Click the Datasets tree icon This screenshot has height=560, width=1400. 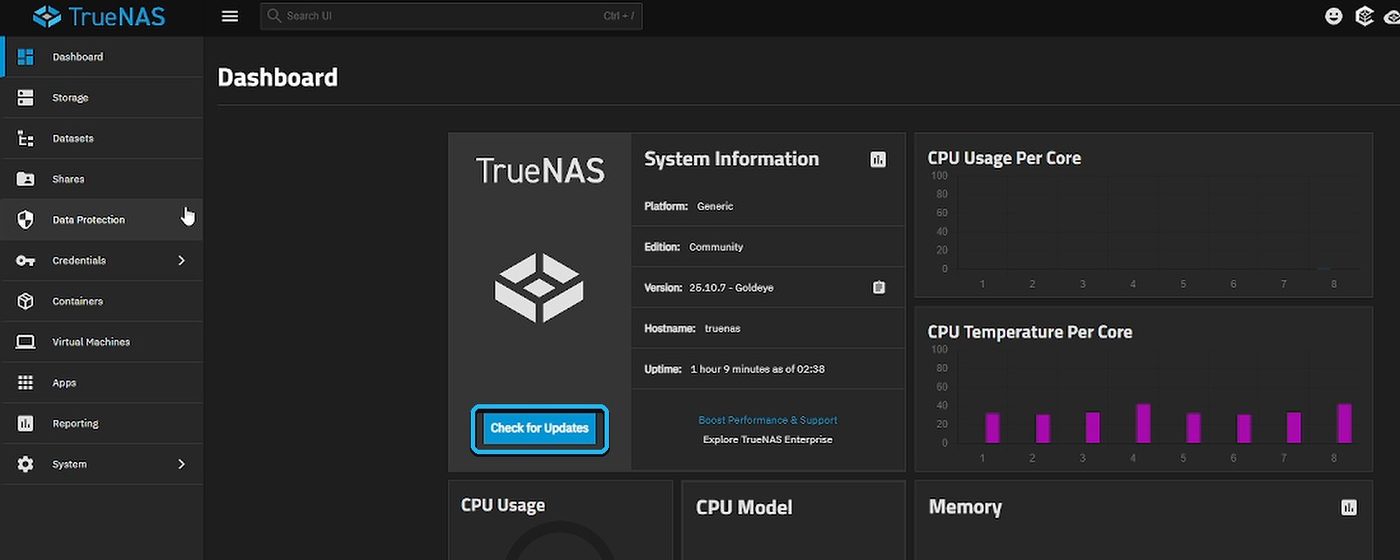point(26,139)
